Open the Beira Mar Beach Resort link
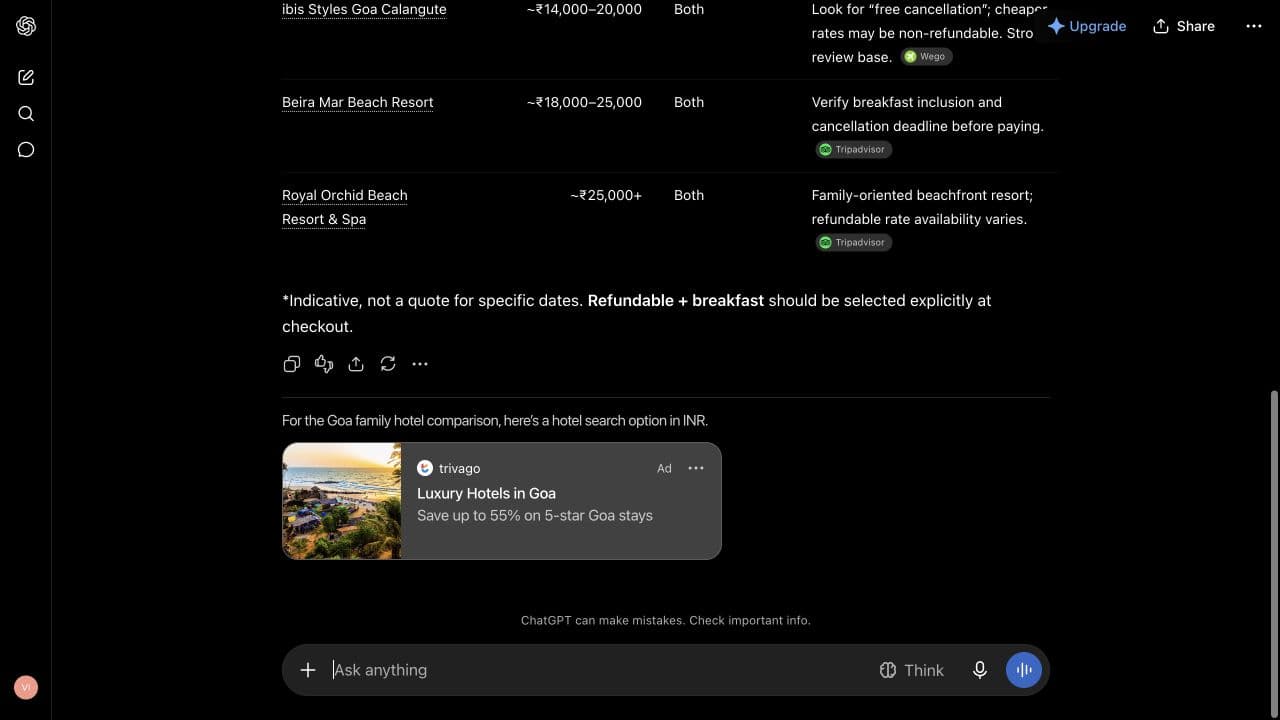The width and height of the screenshot is (1280, 720). [x=358, y=102]
